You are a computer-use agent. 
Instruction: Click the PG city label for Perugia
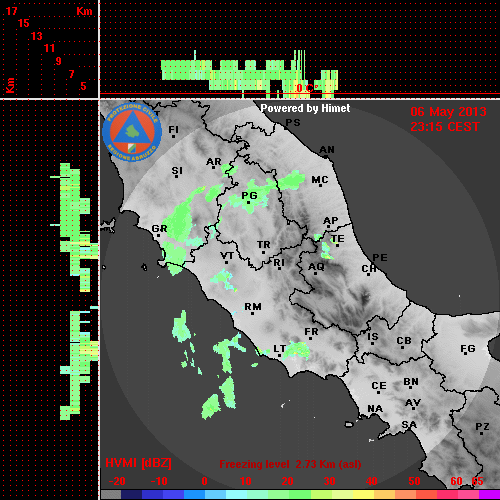coord(249,196)
